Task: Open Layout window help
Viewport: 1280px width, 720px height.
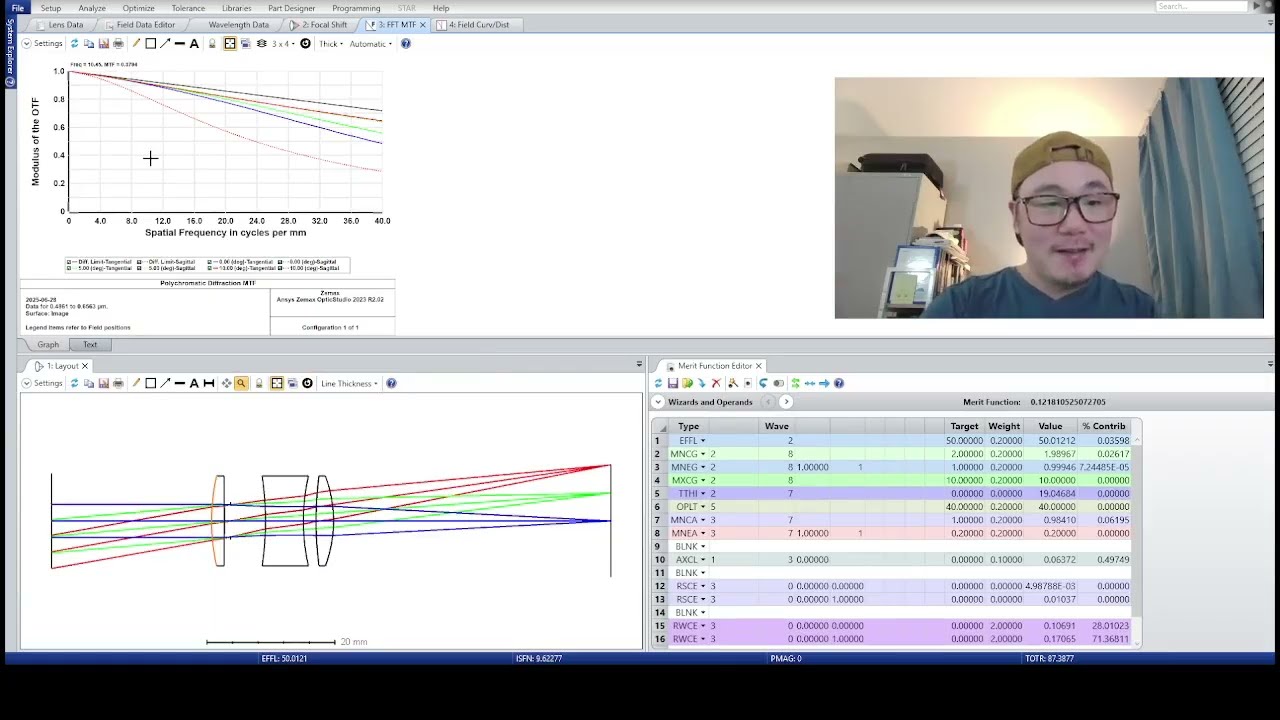Action: click(x=391, y=384)
